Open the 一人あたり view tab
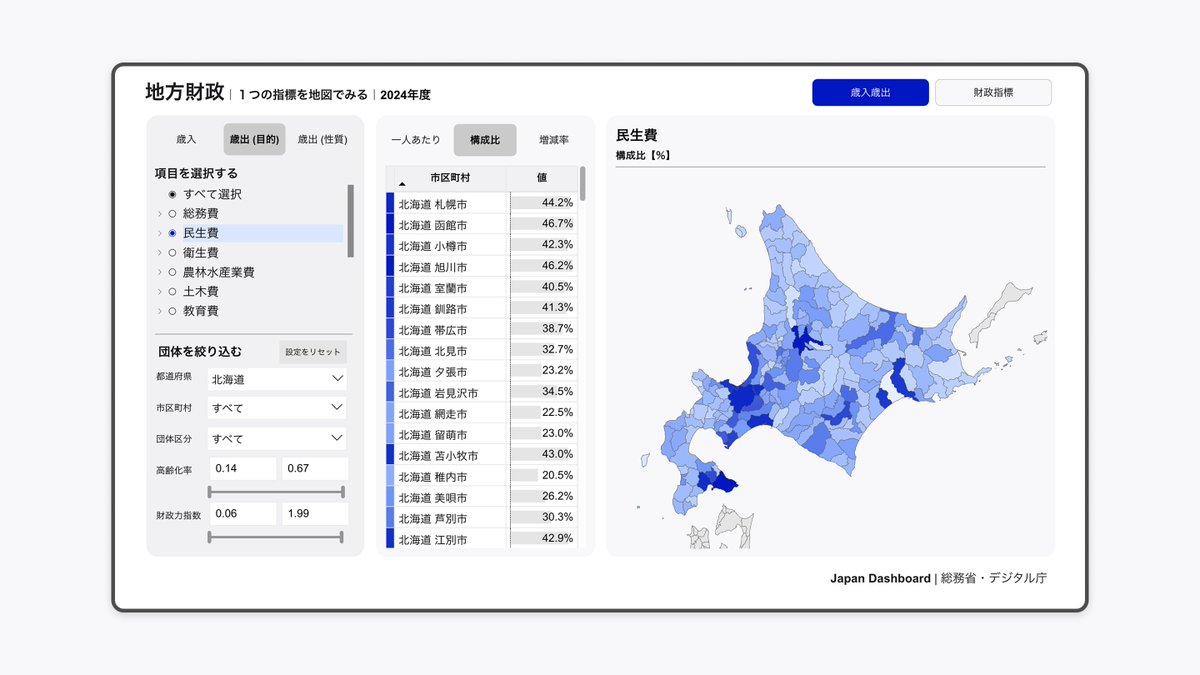Viewport: 1200px width, 675px height. 414,140
